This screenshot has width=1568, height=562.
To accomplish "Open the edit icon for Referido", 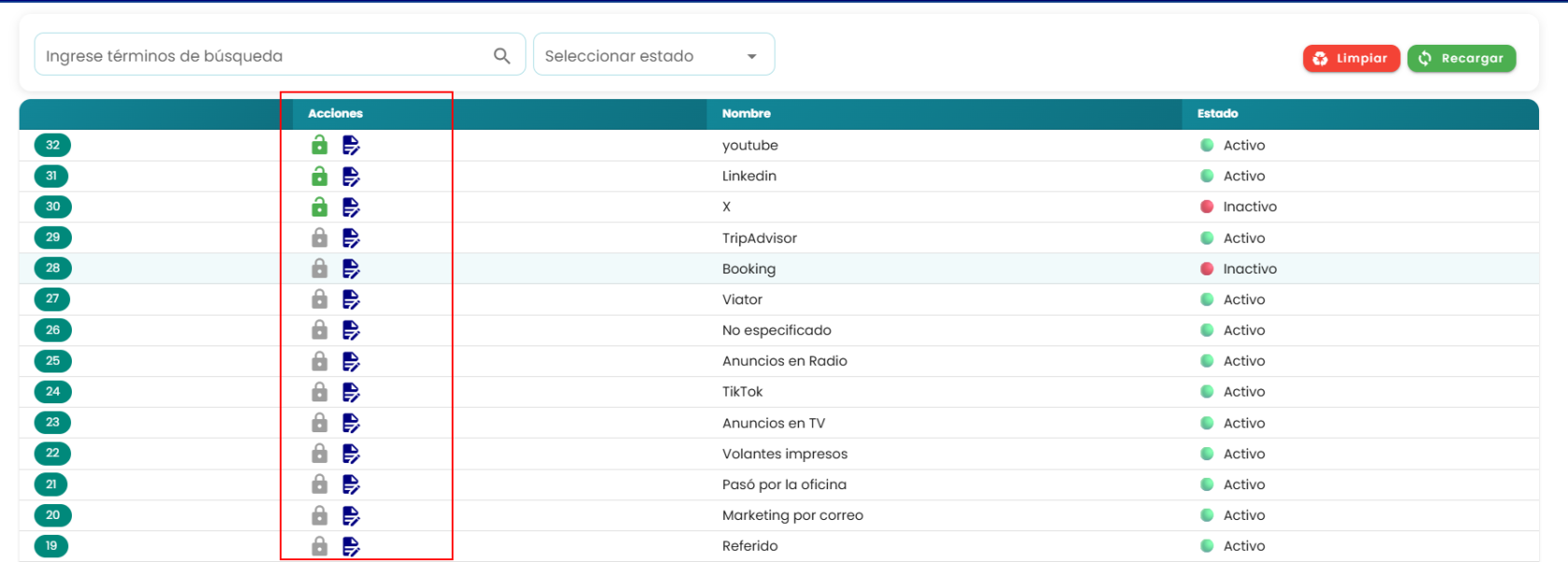I will coord(351,546).
